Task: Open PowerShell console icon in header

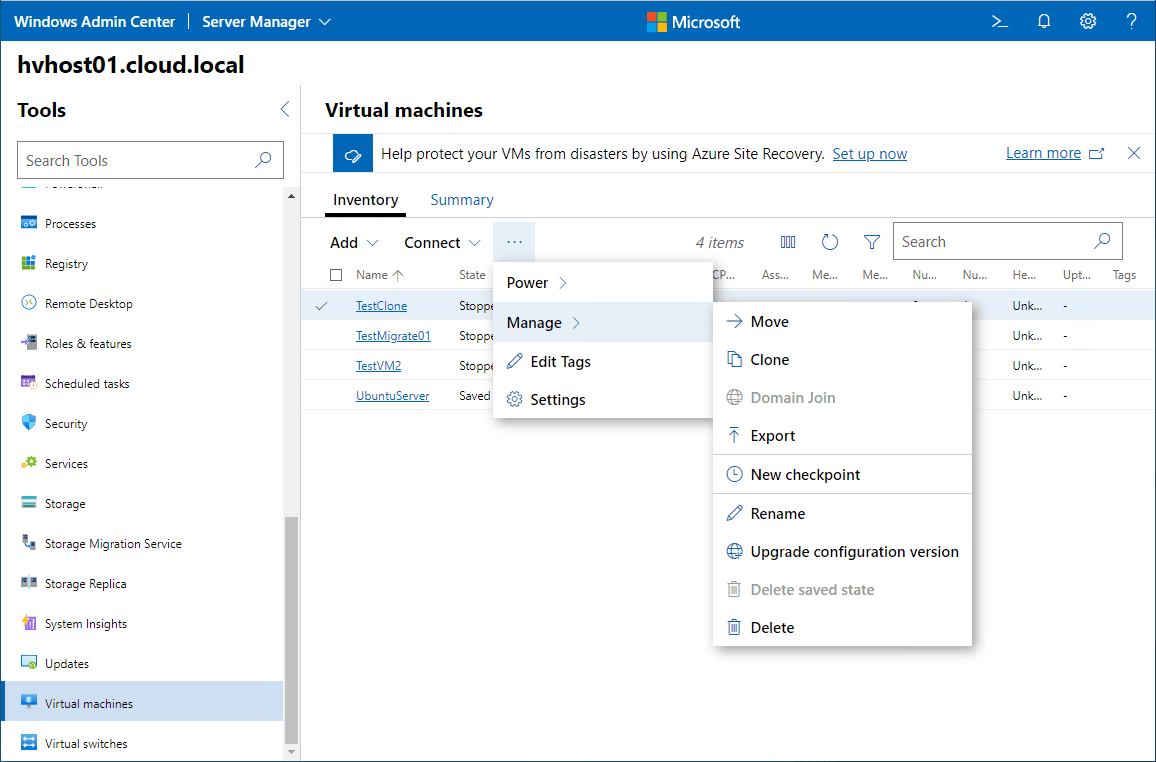Action: (x=999, y=21)
